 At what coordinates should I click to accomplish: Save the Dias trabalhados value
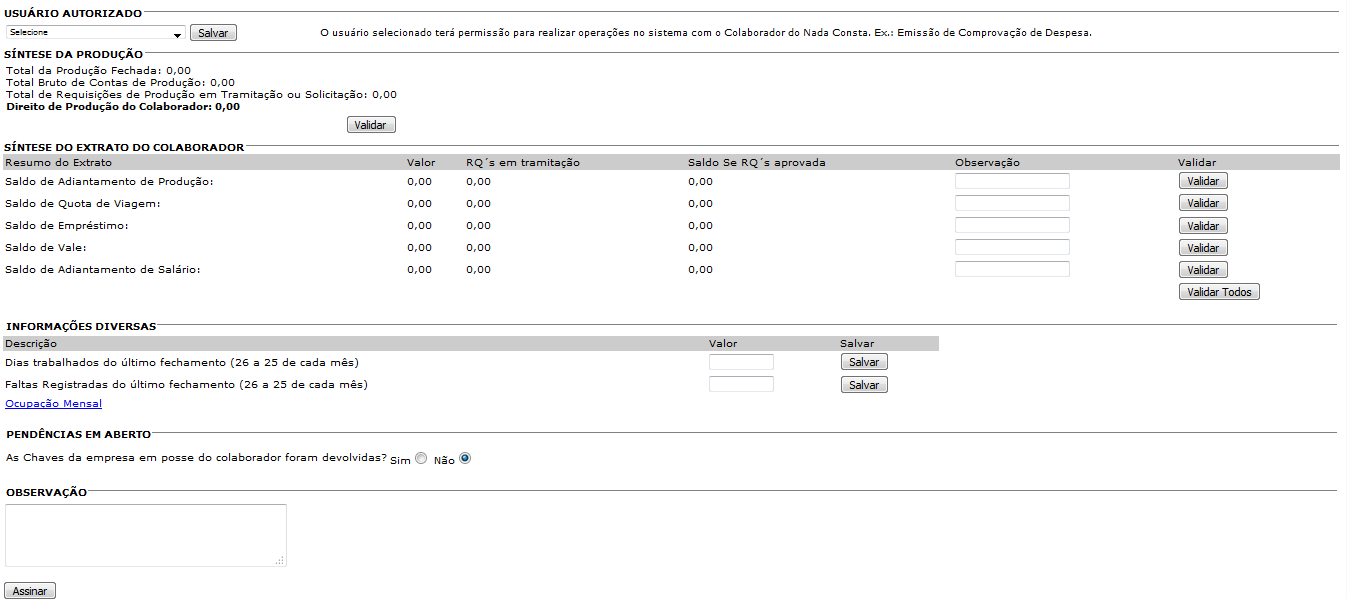[x=863, y=362]
